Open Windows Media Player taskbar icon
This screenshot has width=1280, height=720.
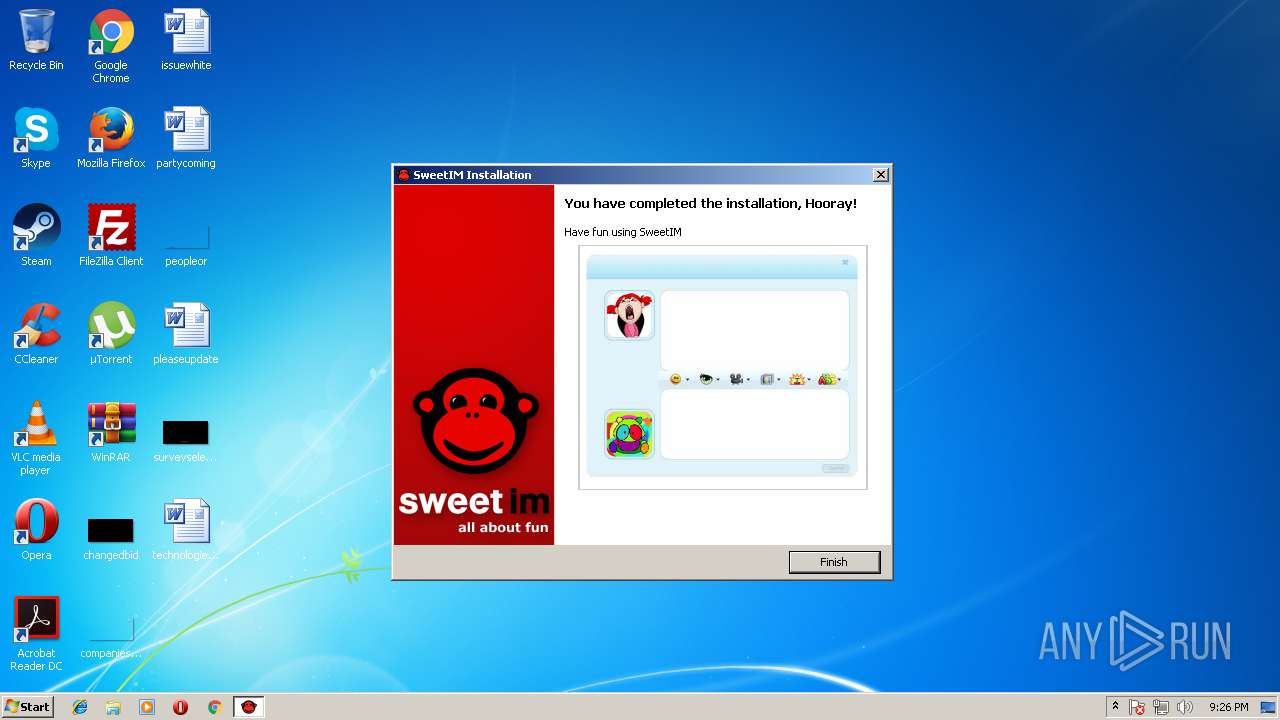147,707
